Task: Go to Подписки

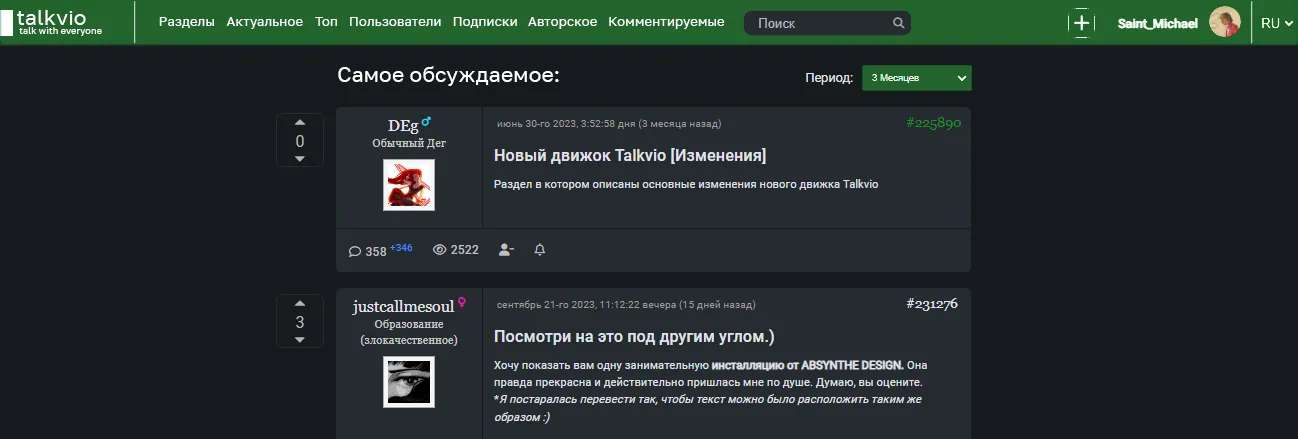Action: 485,22
